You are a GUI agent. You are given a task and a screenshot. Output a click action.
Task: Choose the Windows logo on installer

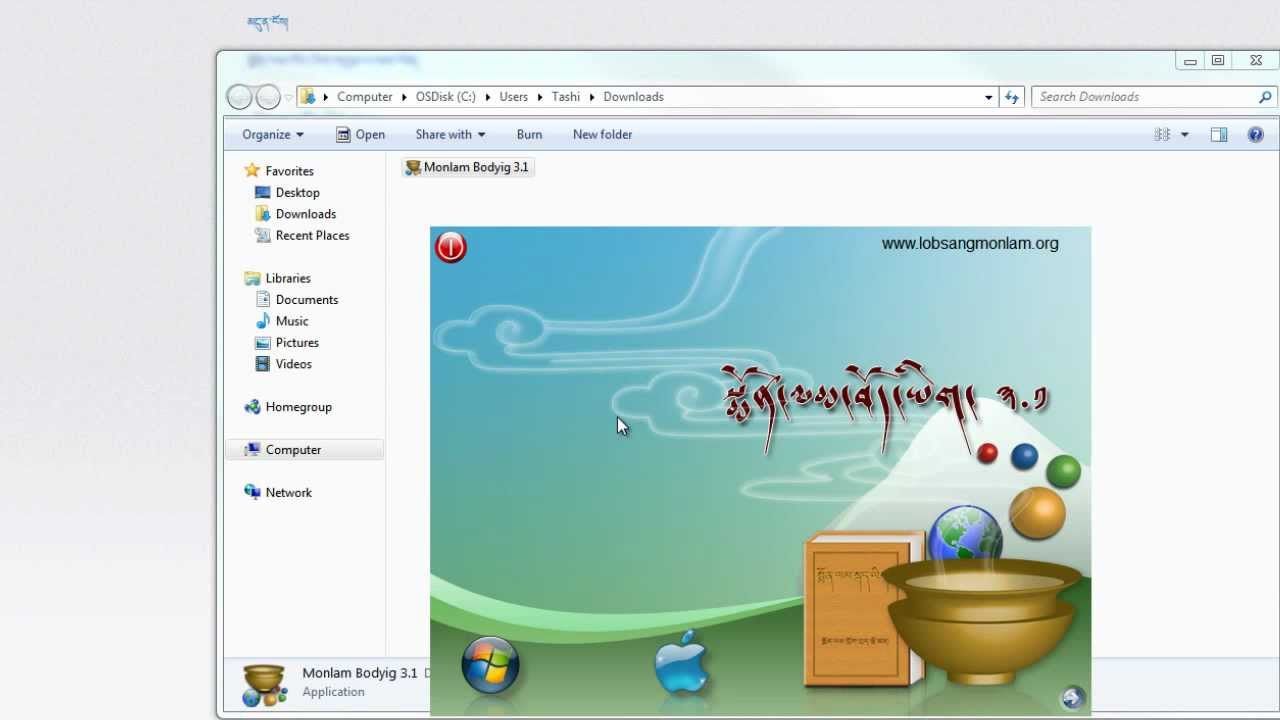[490, 665]
